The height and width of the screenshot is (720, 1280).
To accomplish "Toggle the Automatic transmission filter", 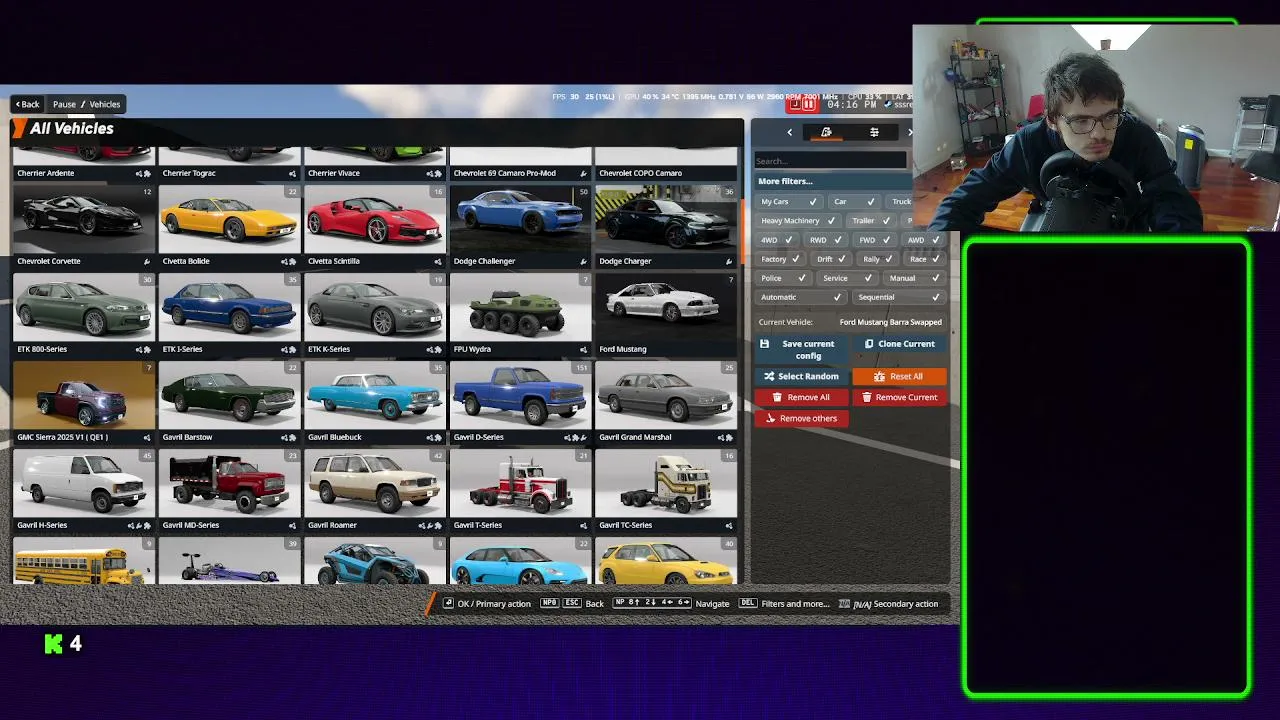I will tap(800, 297).
